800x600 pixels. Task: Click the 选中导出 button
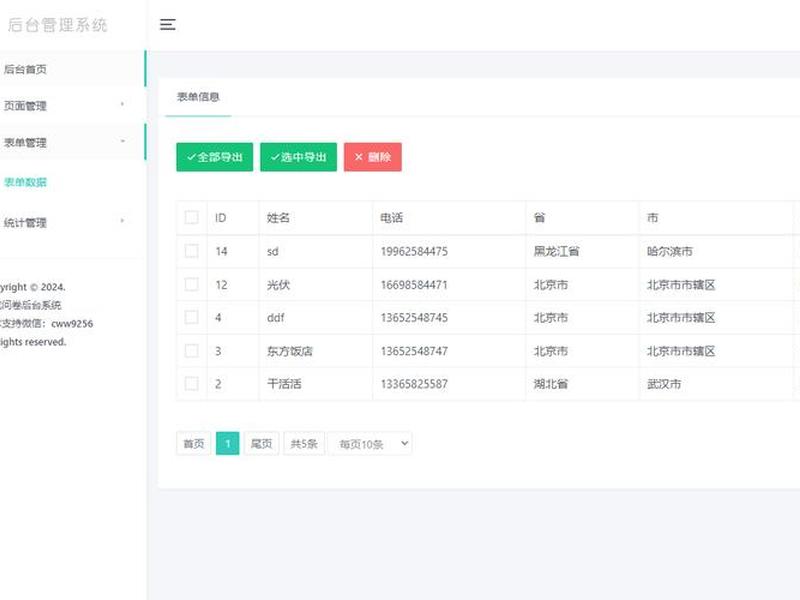point(298,157)
